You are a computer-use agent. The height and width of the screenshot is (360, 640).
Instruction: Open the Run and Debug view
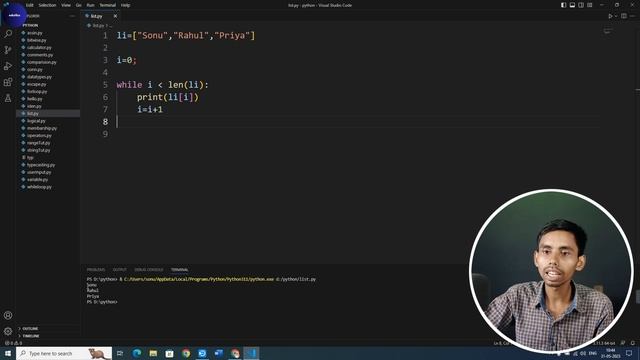(x=8, y=66)
